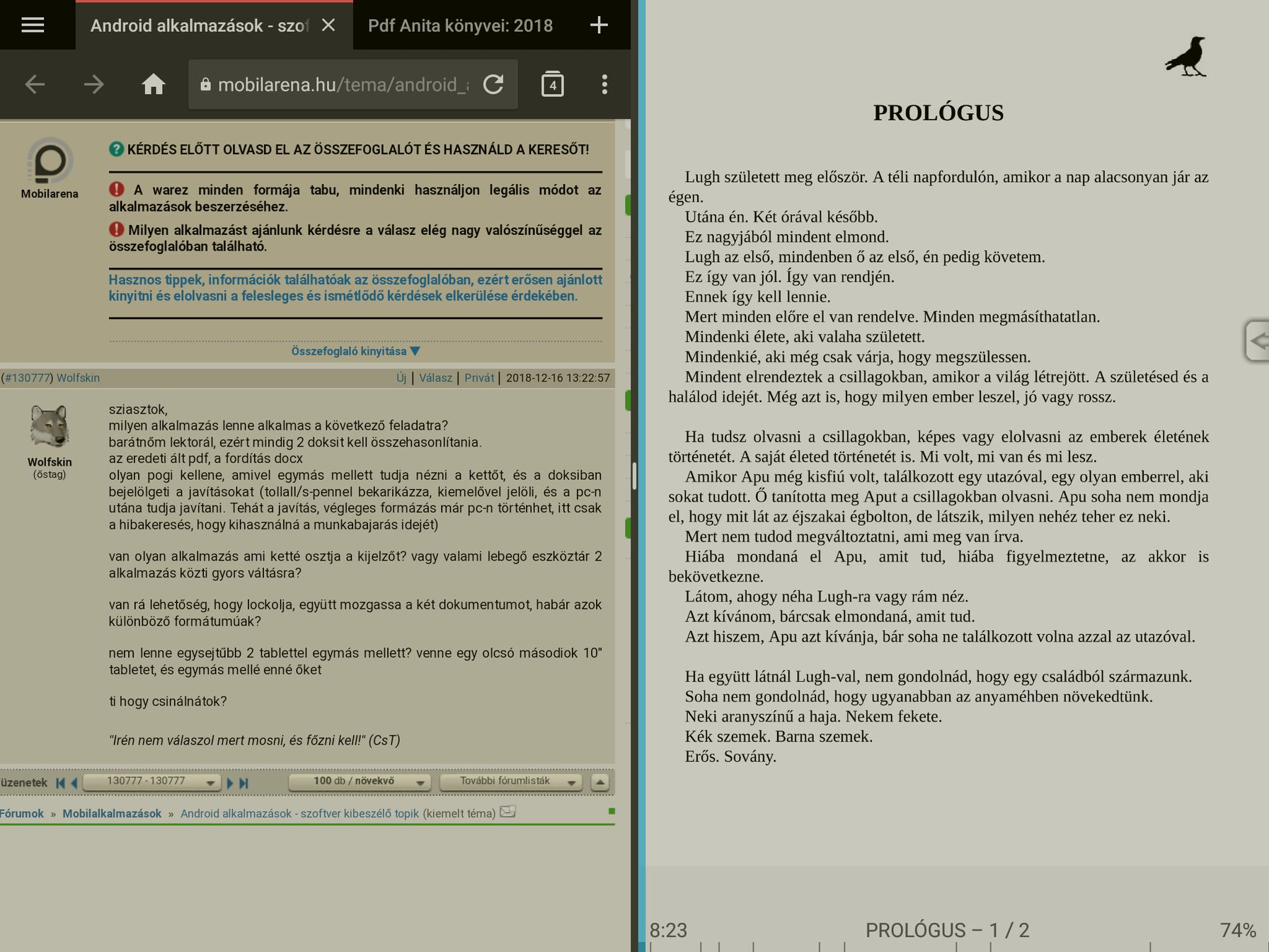Click the envelope icon after topic title

pos(507,812)
